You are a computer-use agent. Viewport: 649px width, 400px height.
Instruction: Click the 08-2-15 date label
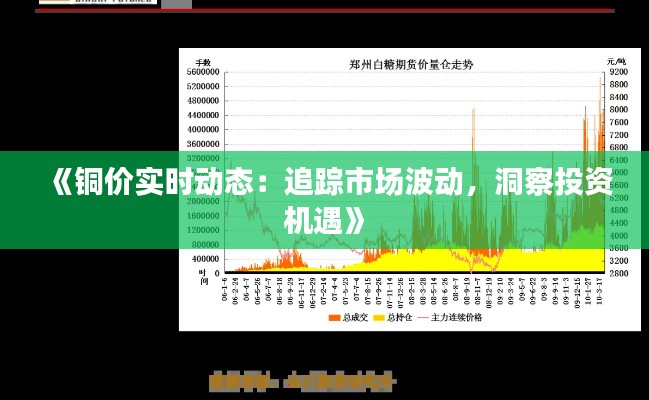click(x=412, y=291)
